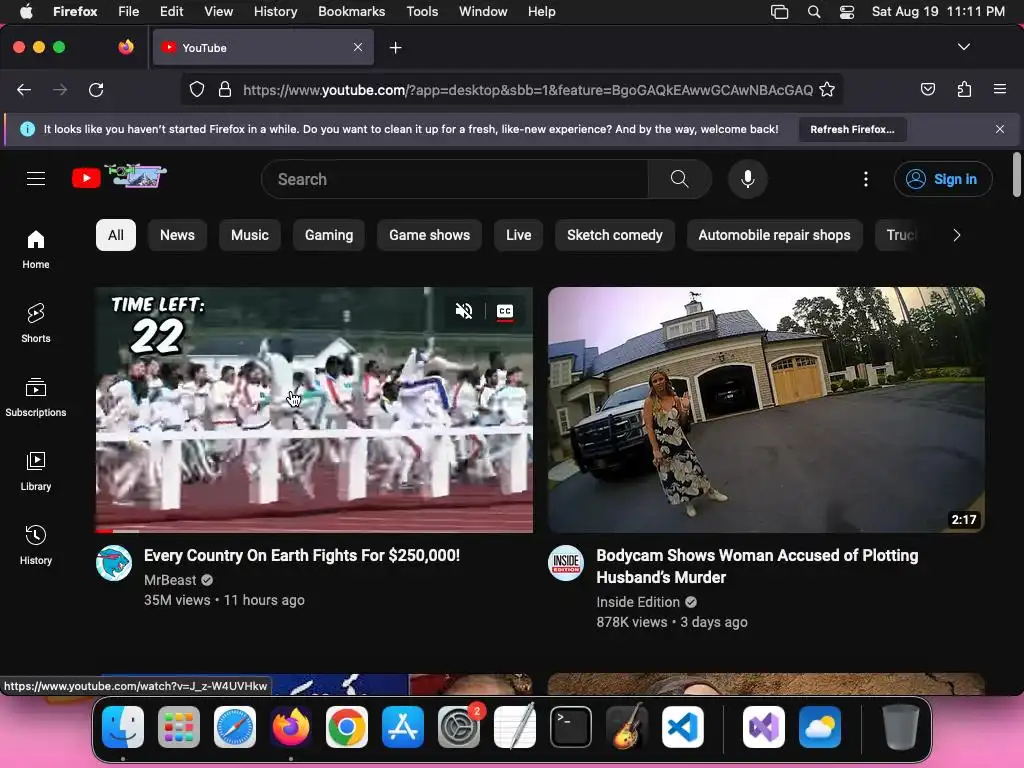Open the Tools menu

pos(422,11)
